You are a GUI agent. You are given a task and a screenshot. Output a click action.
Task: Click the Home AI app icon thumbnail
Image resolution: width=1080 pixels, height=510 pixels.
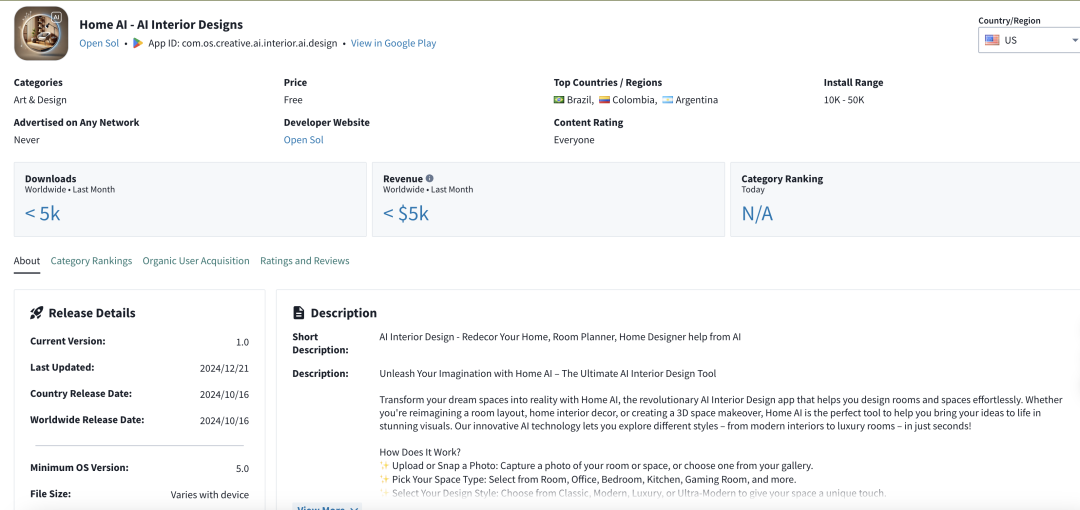(41, 34)
